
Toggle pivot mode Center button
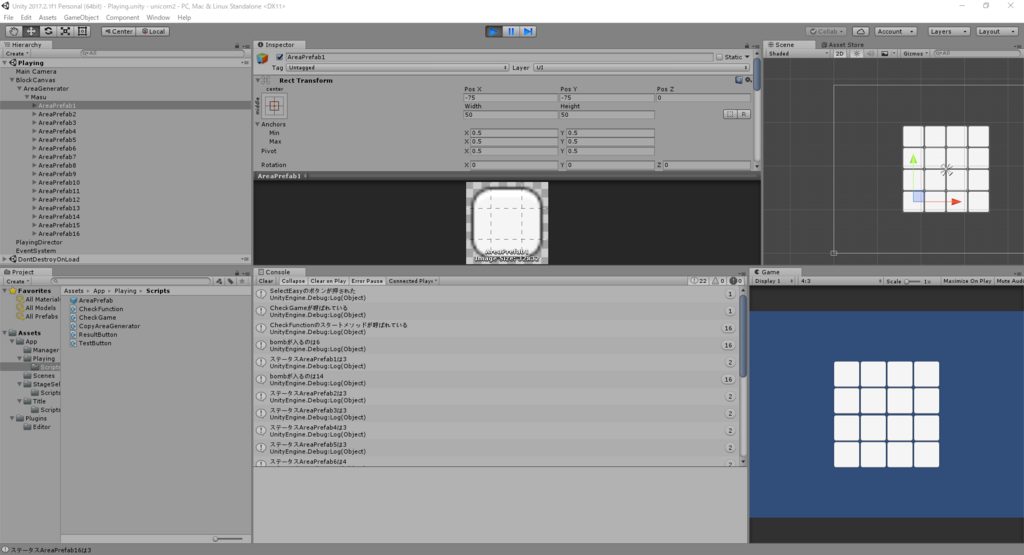point(118,31)
